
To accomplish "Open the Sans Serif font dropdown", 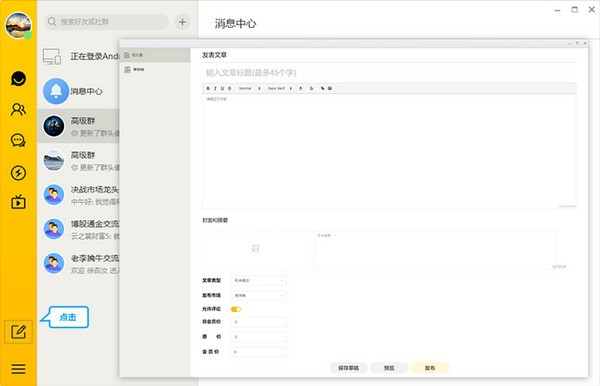I will 280,88.
